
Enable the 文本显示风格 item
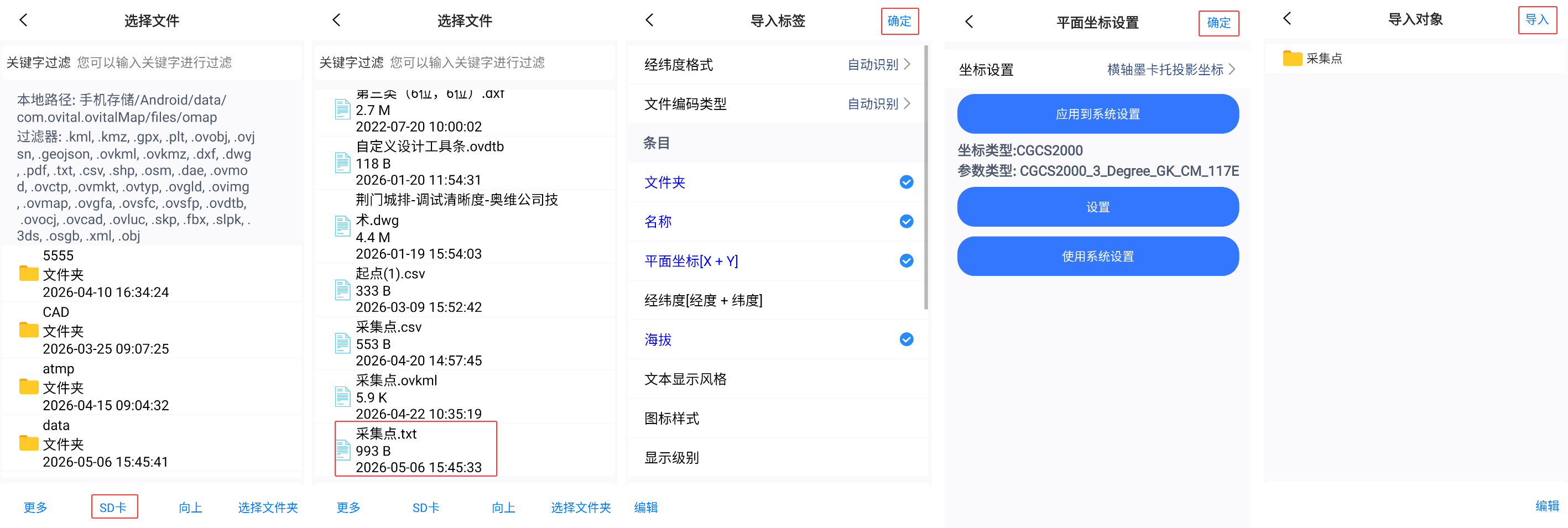pos(777,379)
